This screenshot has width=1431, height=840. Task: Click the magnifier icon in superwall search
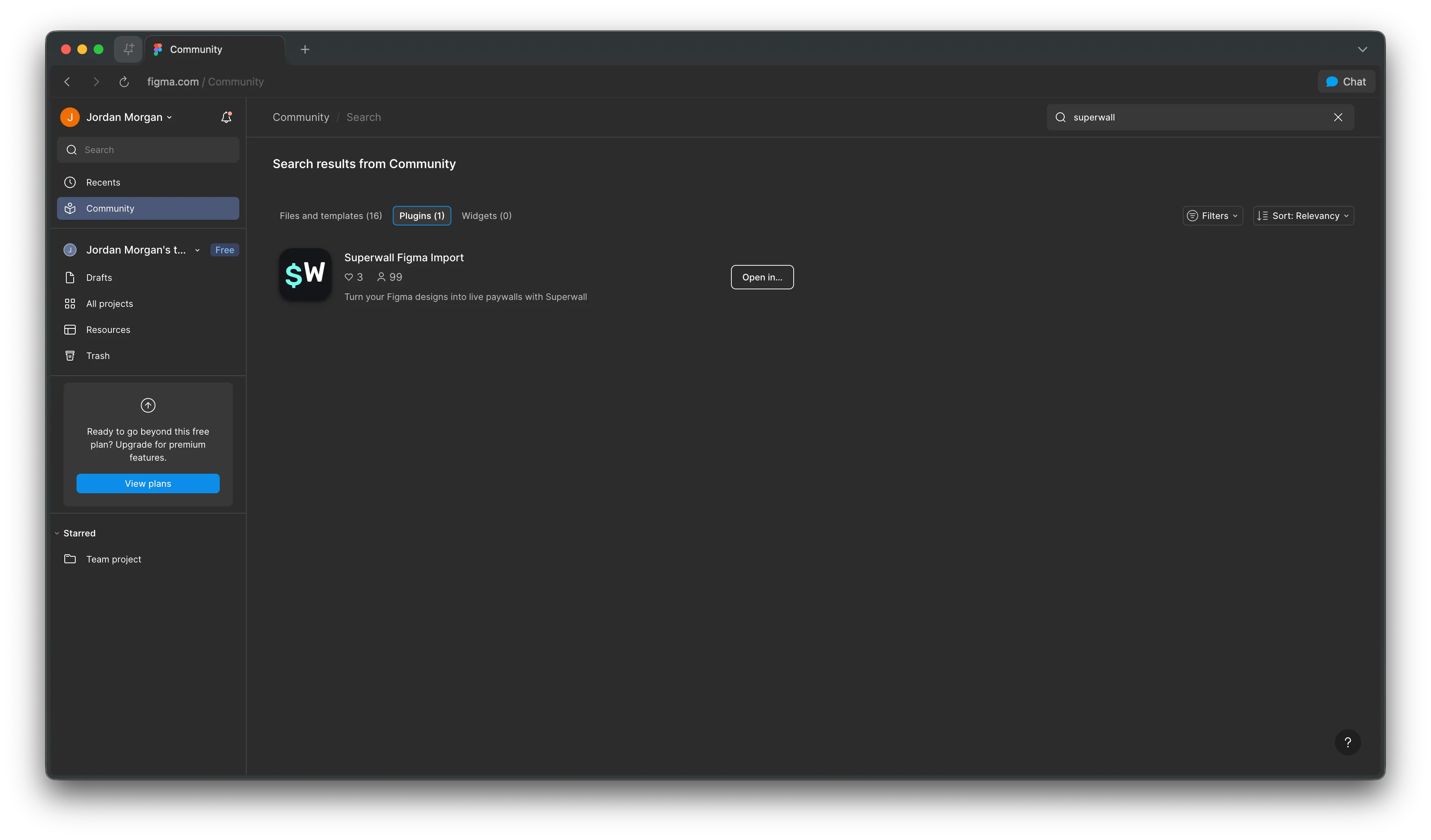point(1060,117)
